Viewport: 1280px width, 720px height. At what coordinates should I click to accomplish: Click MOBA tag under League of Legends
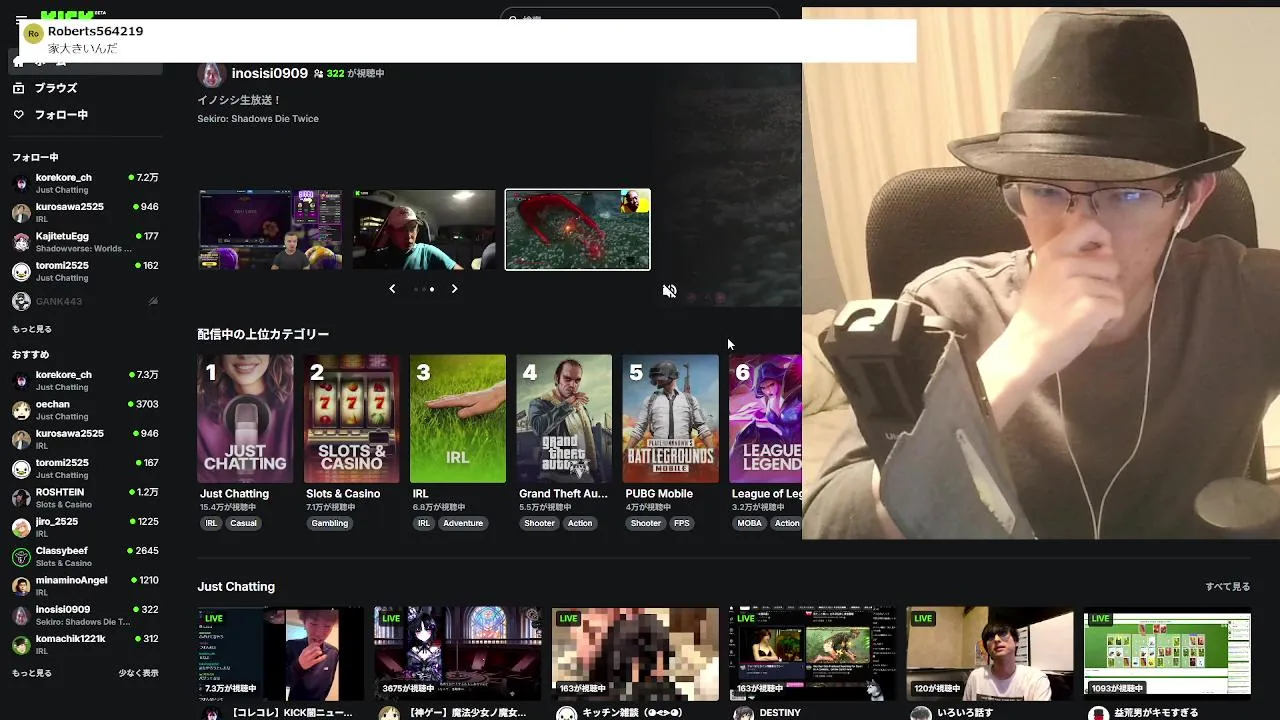coord(749,523)
